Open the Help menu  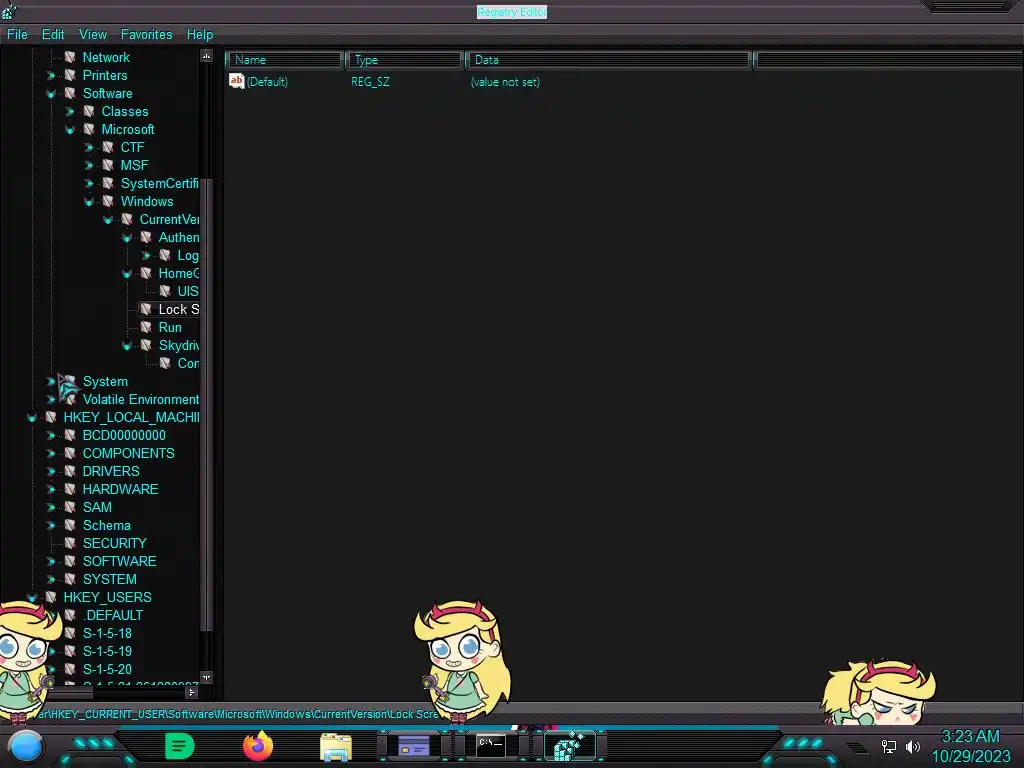coord(200,35)
